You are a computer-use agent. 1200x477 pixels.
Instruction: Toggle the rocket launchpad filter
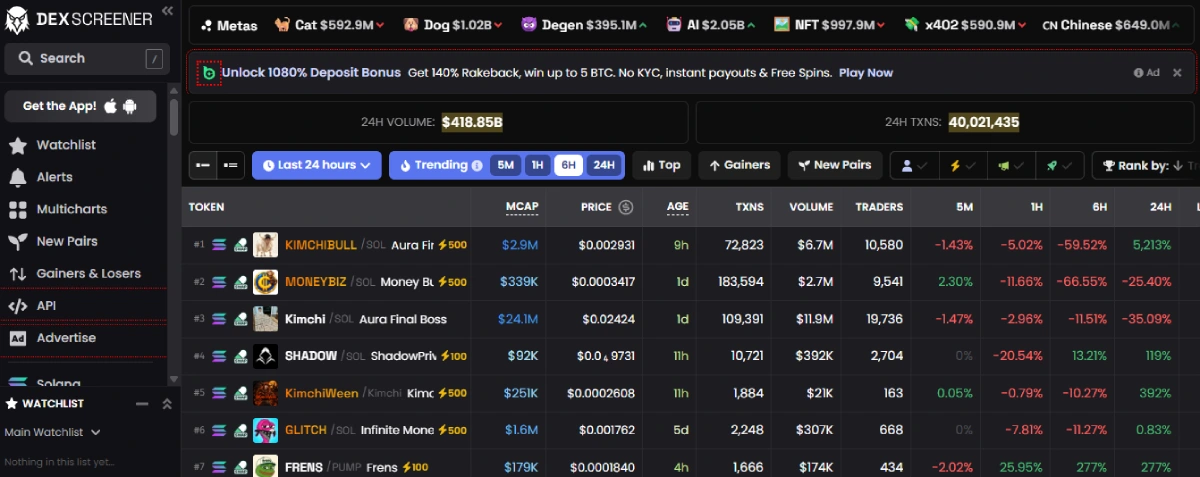[1060, 165]
